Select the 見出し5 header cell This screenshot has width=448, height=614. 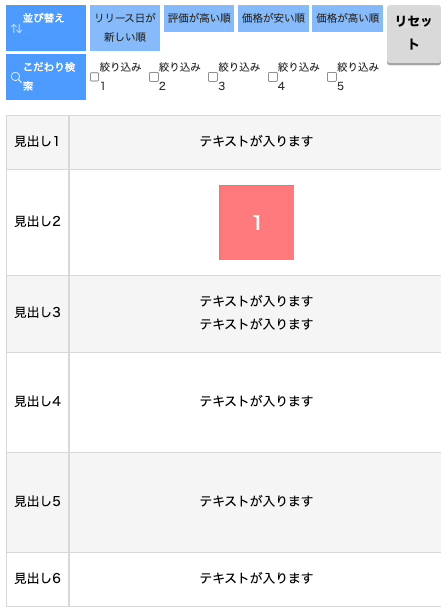(38, 502)
